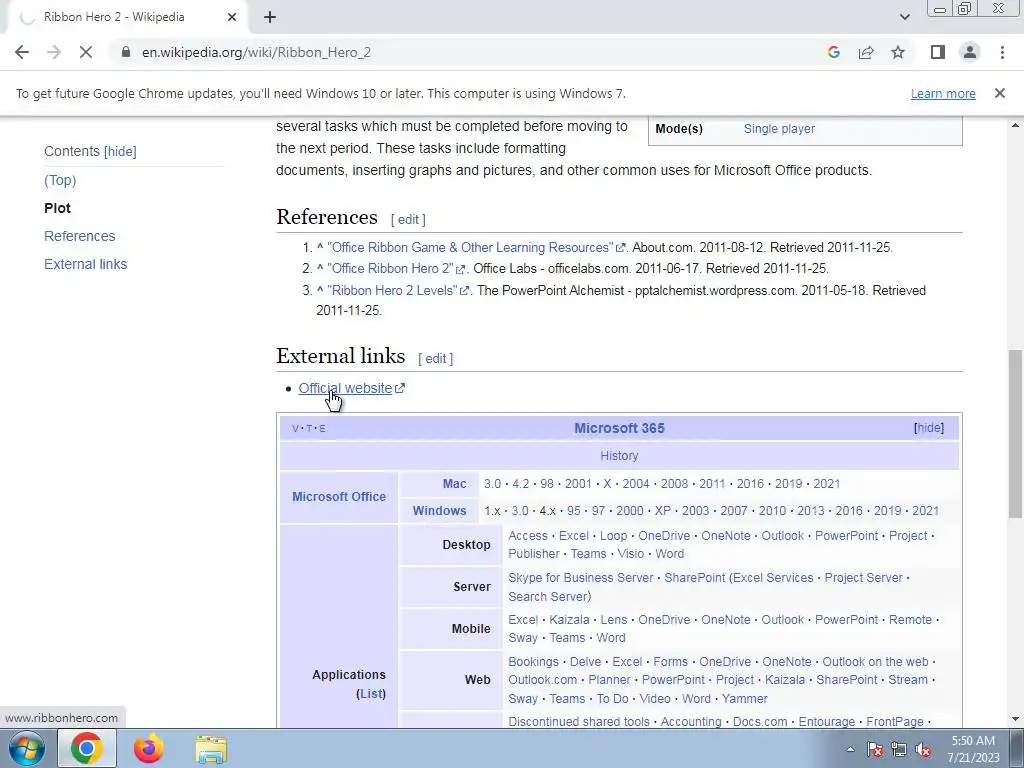The width and height of the screenshot is (1024, 768).
Task: Open the Action Center flag icon
Action: click(874, 750)
